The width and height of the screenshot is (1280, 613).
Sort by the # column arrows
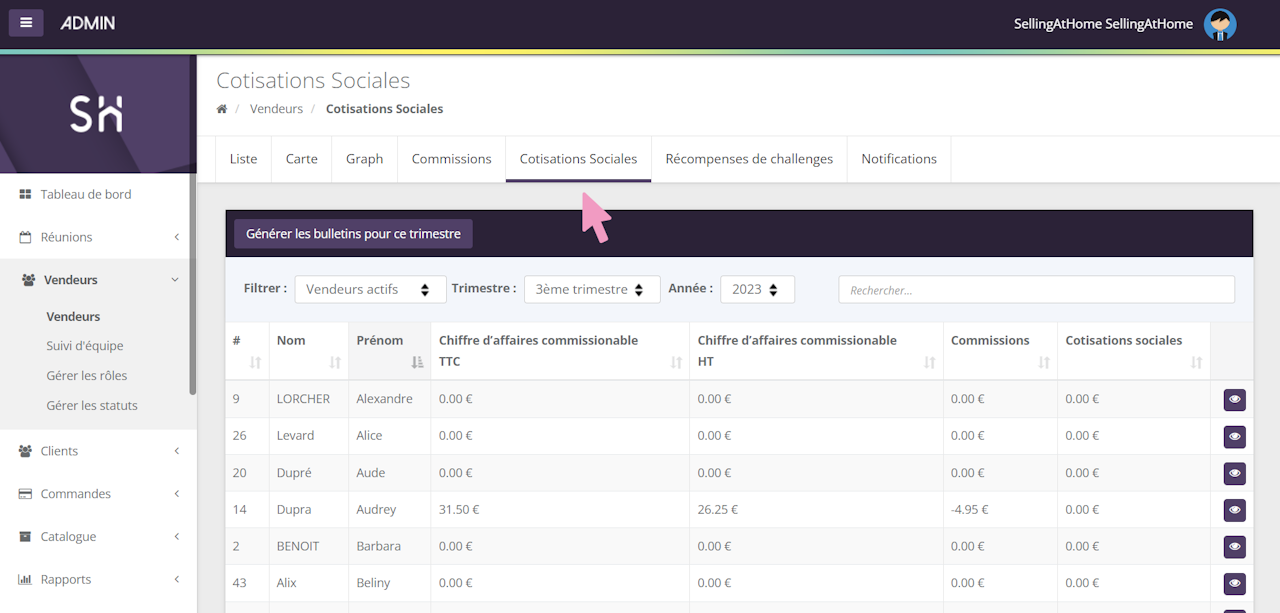[x=254, y=363]
